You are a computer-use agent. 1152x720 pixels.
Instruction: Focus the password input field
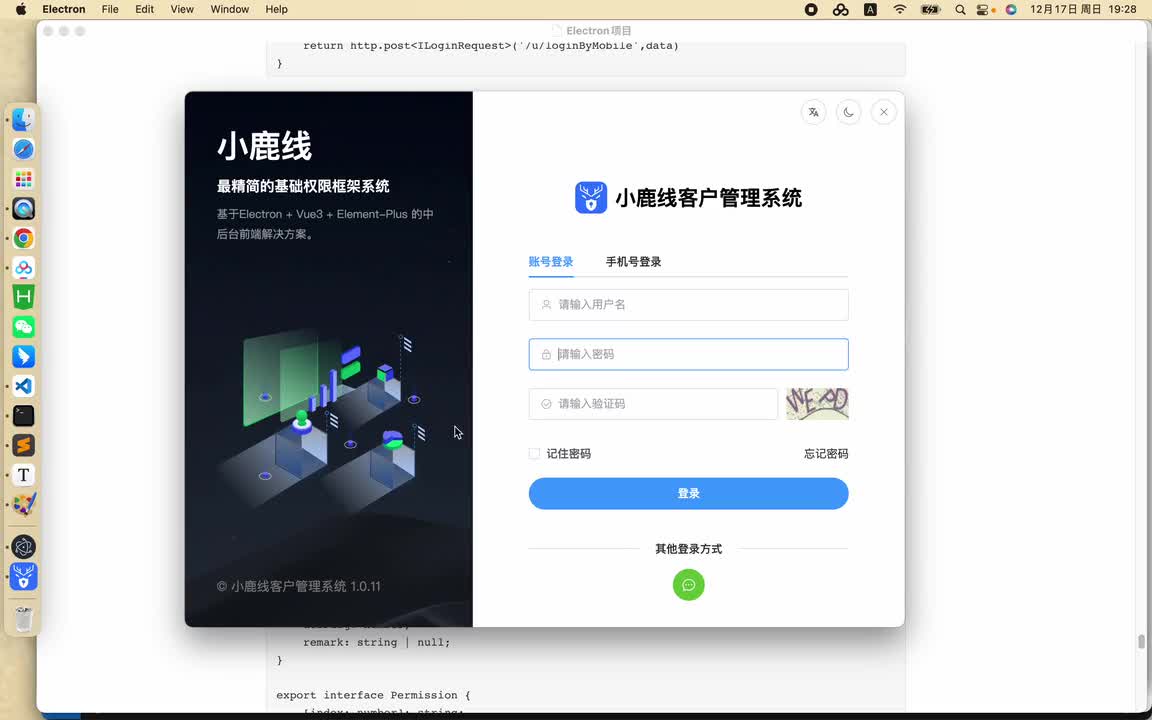click(688, 354)
